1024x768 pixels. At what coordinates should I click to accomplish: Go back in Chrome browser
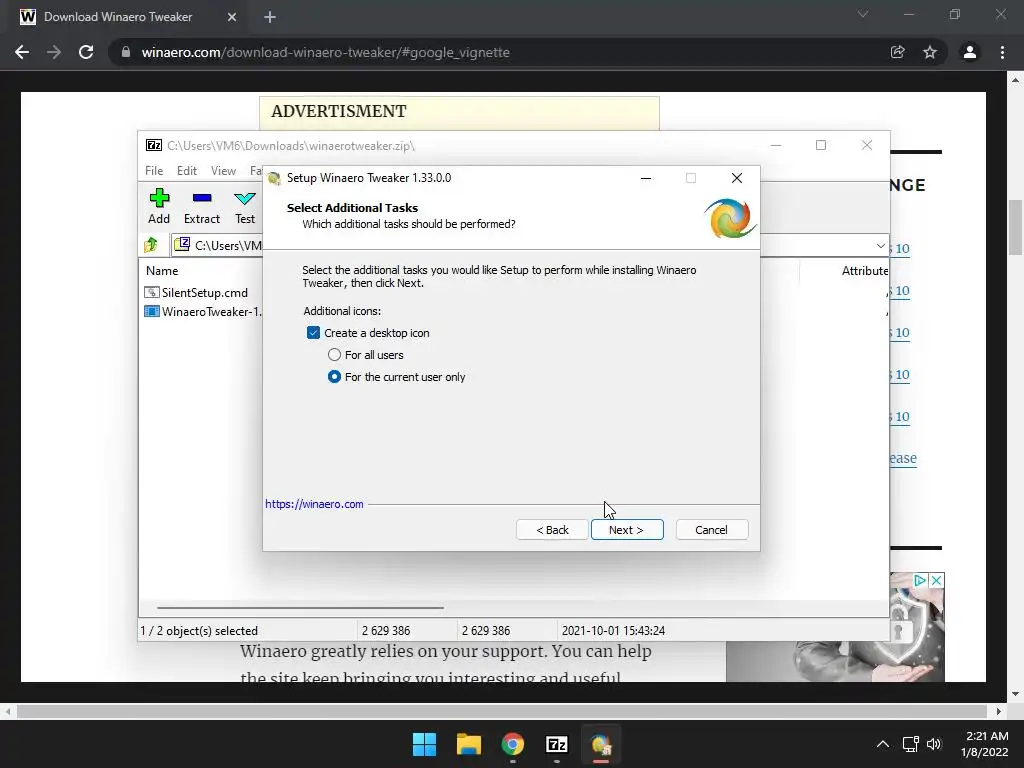pos(22,52)
